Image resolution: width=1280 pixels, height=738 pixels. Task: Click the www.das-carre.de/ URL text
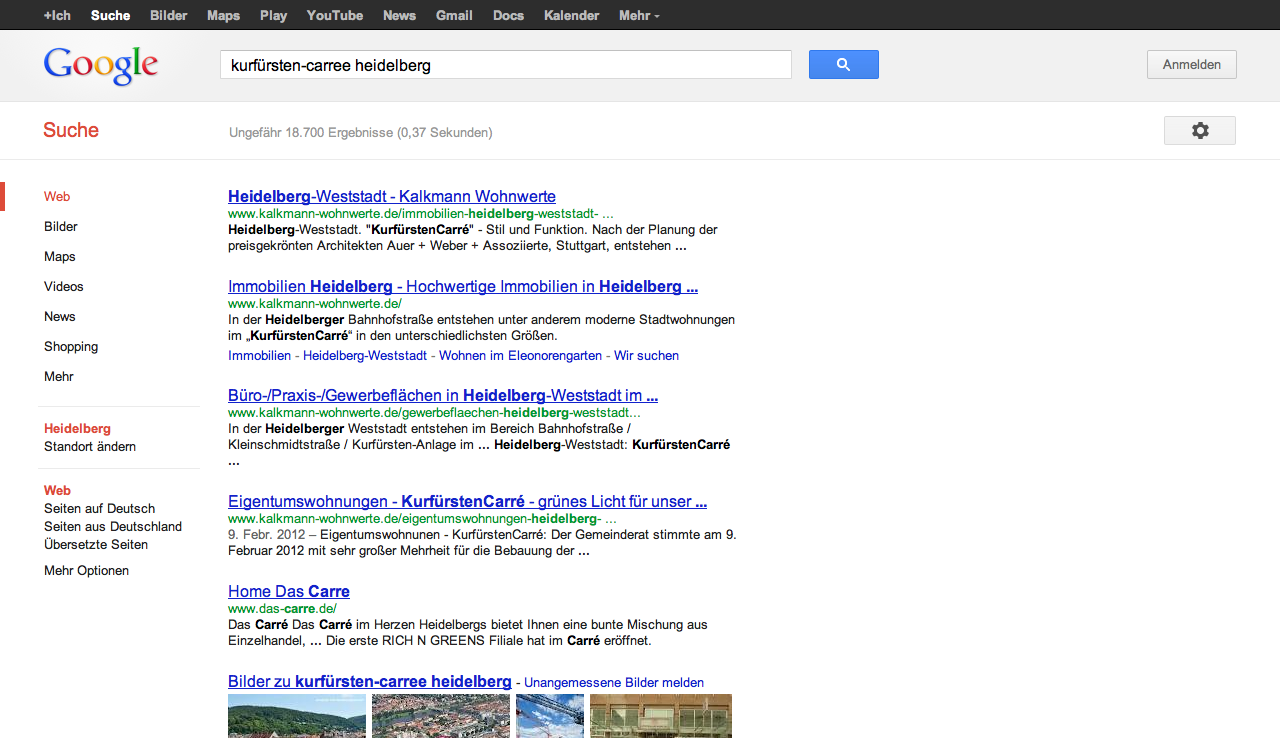click(x=282, y=608)
